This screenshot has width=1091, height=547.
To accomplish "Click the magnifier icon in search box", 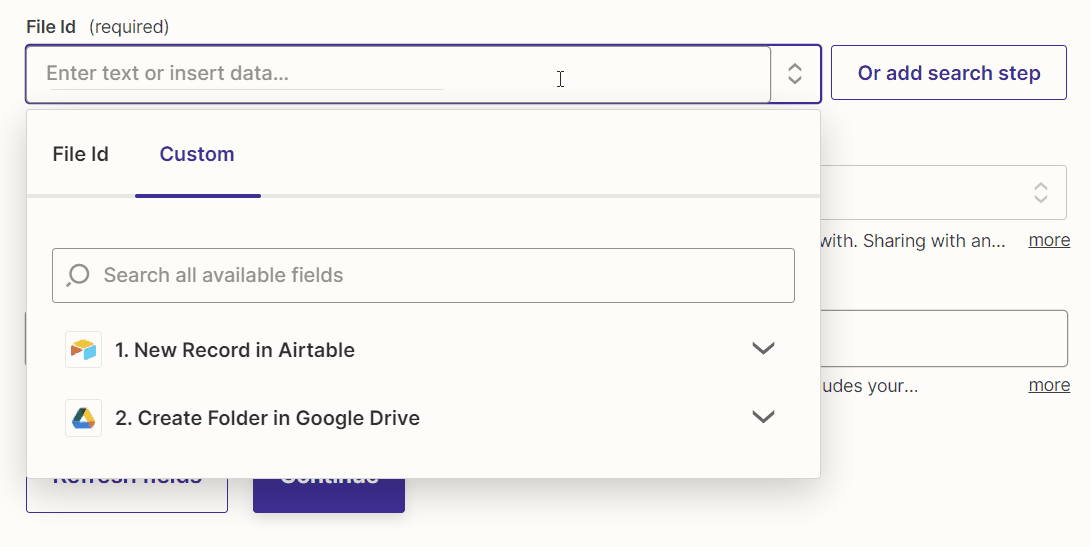I will pyautogui.click(x=78, y=275).
